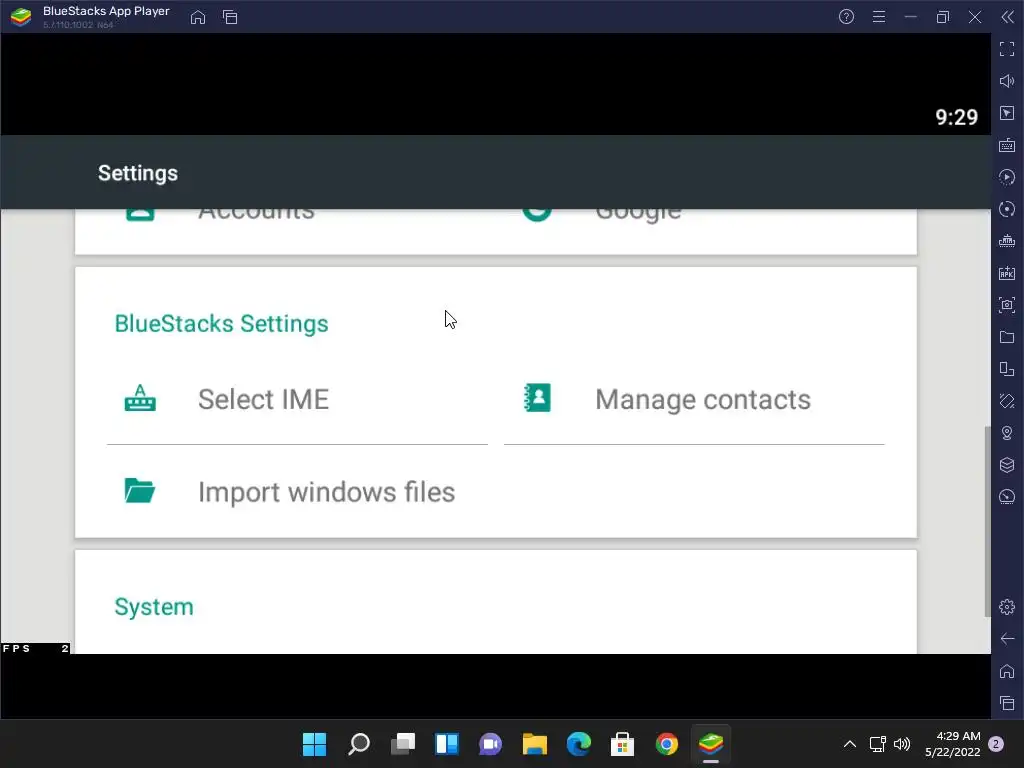Image resolution: width=1024 pixels, height=768 pixels.
Task: Open recent apps icon at sidebar bottom
Action: click(x=1007, y=703)
